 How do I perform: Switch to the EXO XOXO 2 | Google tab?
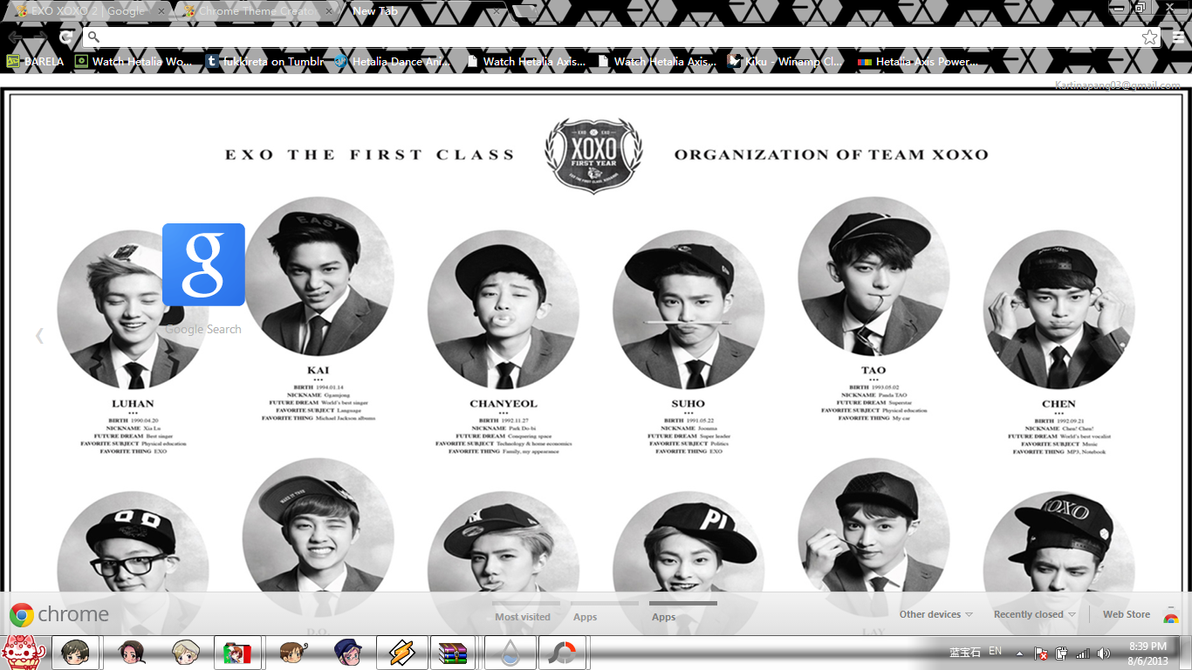coord(87,11)
